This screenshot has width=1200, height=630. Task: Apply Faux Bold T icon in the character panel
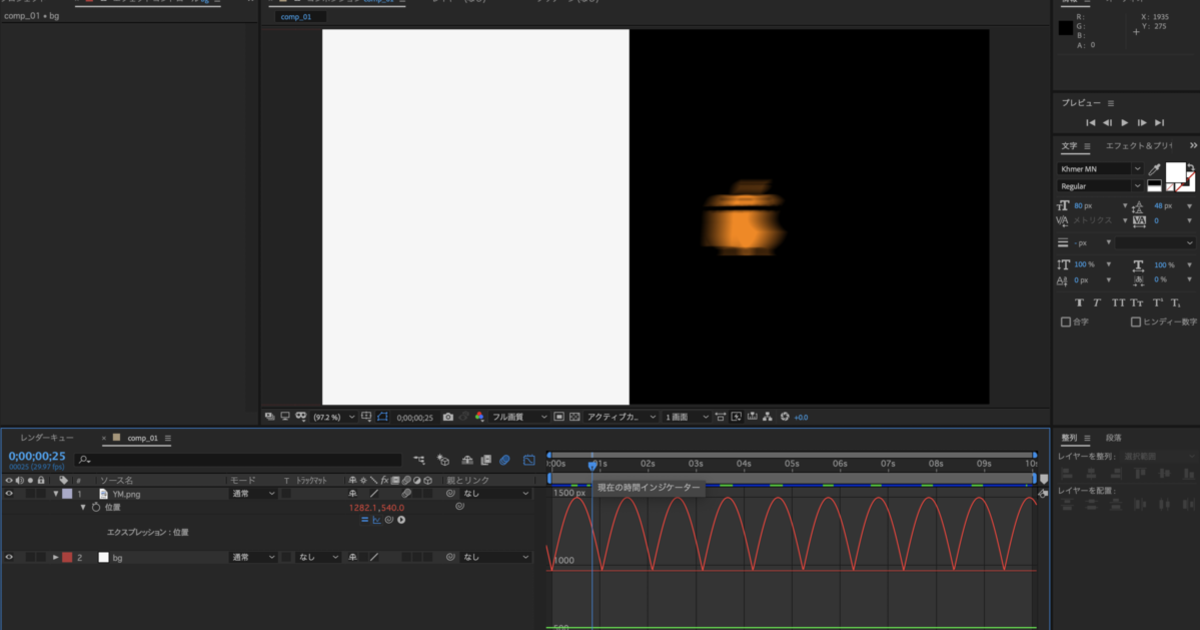click(1080, 302)
